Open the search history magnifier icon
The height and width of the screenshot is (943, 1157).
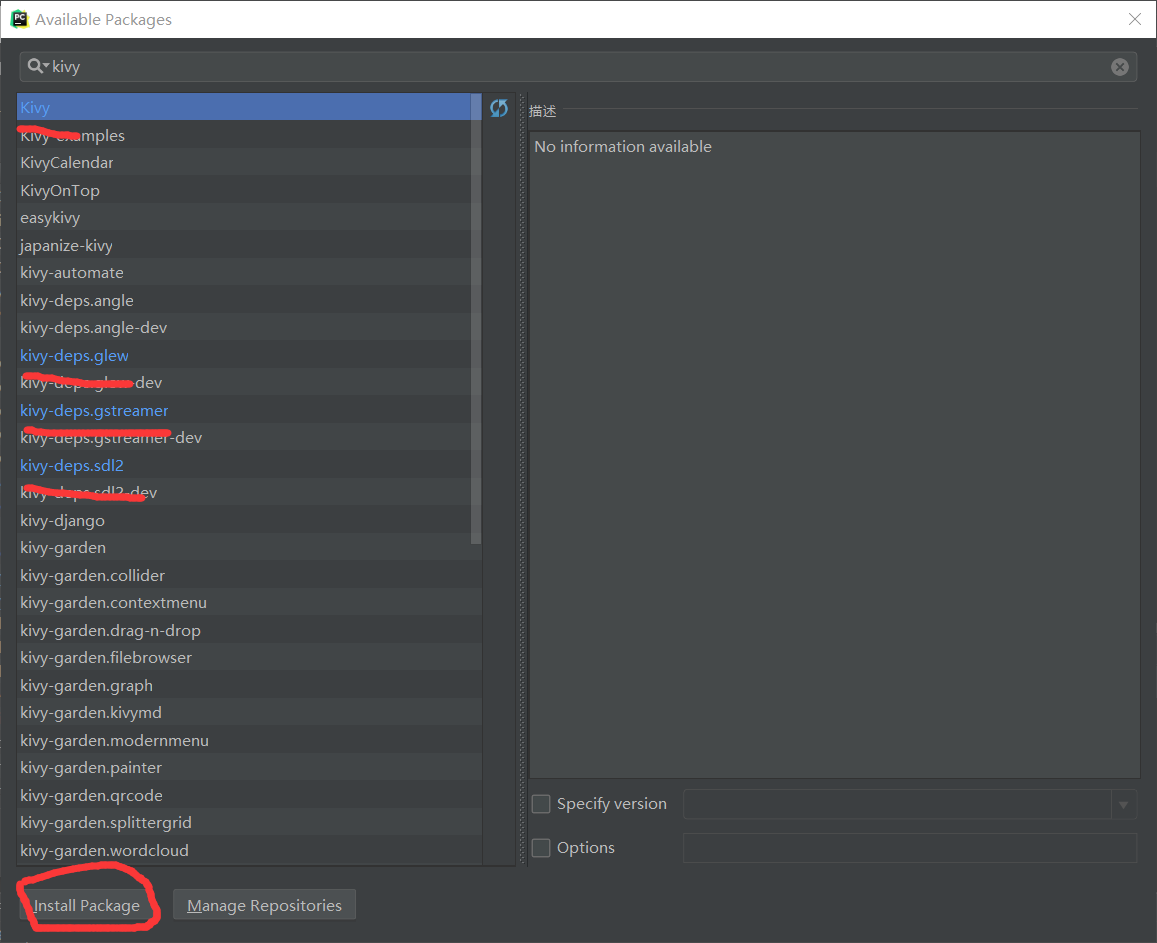point(38,66)
